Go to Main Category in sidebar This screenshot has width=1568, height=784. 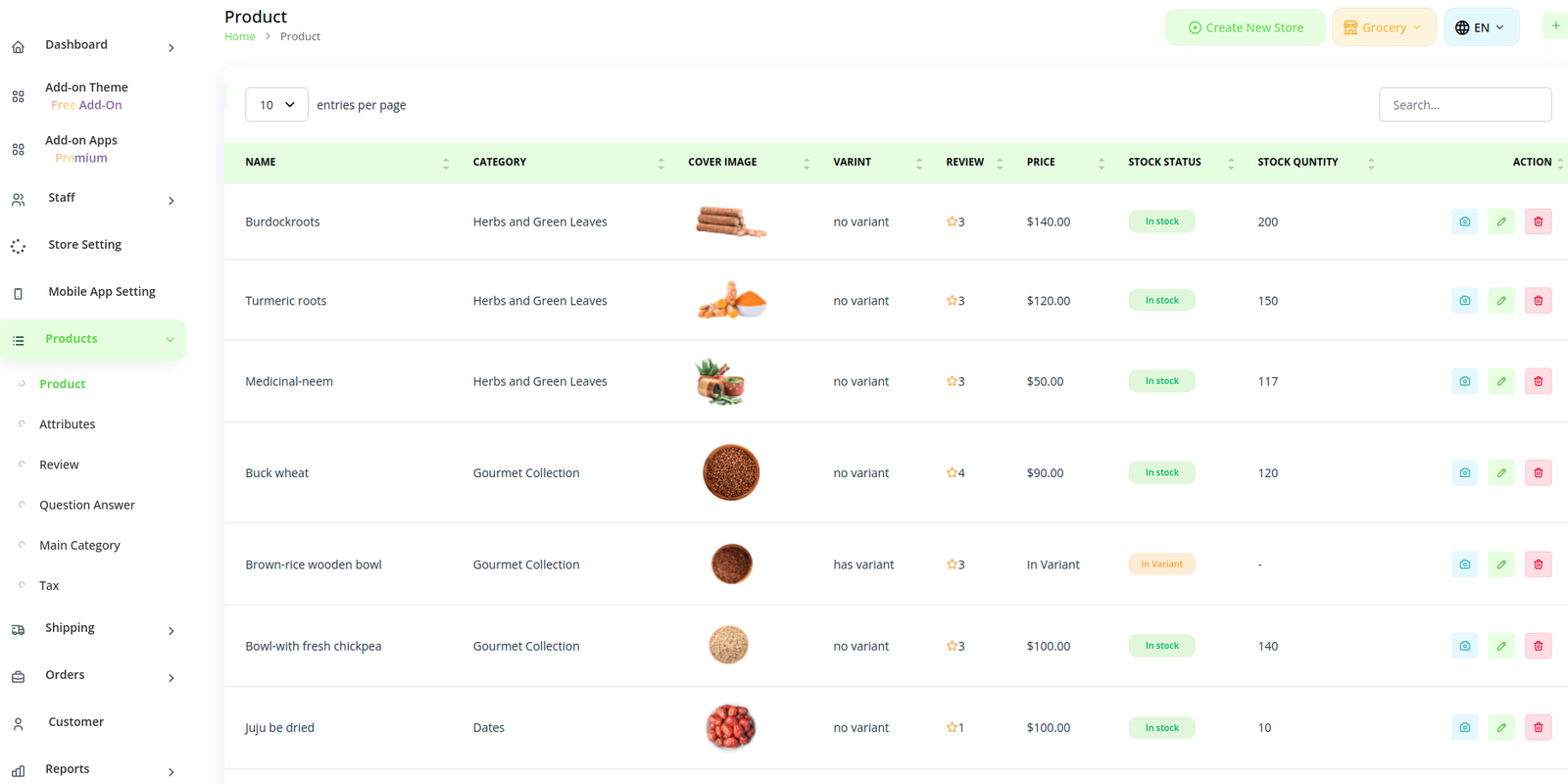79,545
